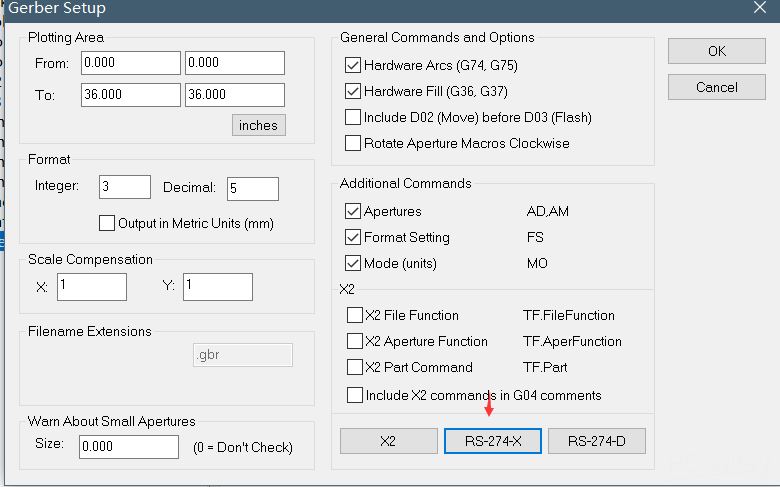This screenshot has height=487, width=780.
Task: Click the inches units button
Action: (259, 125)
